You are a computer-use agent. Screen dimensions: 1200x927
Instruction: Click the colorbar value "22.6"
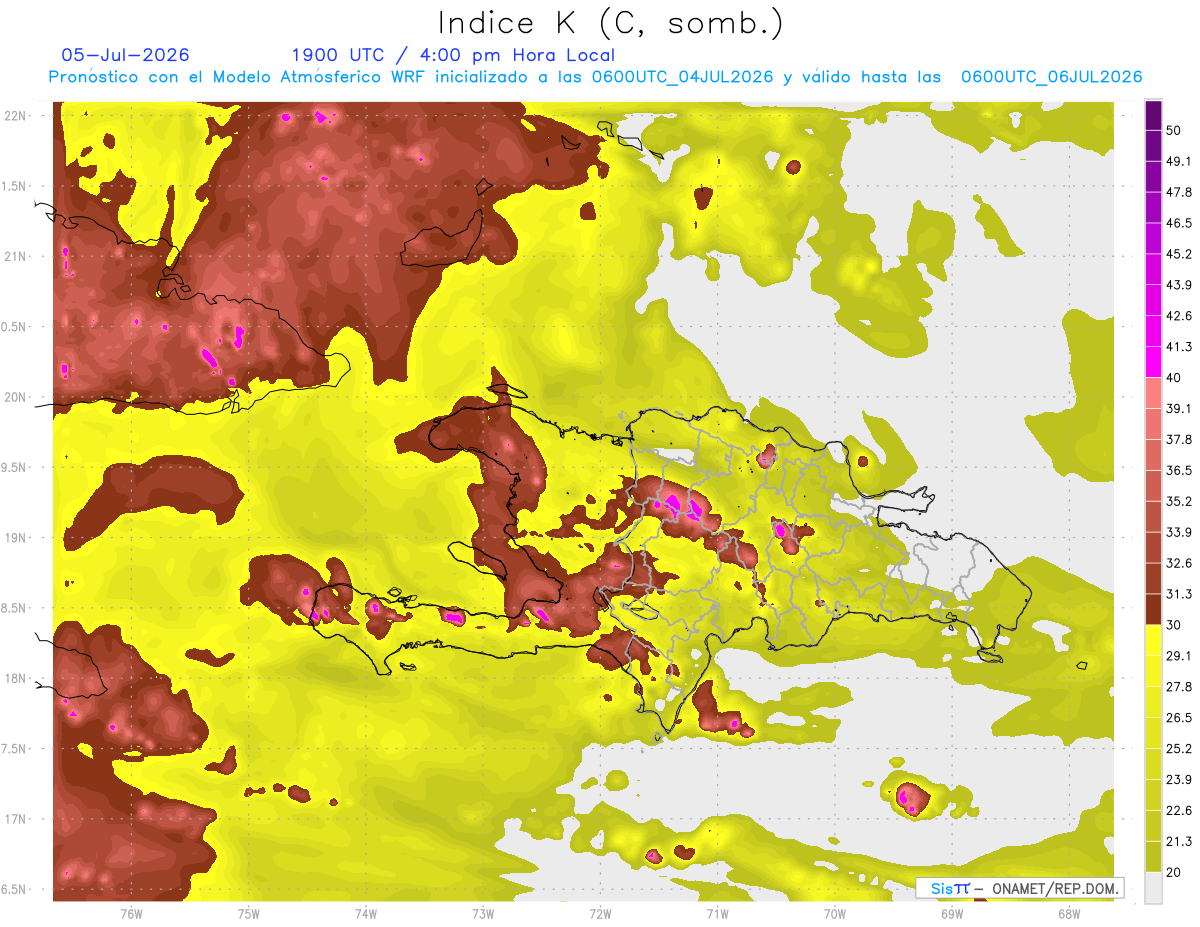tap(1179, 811)
